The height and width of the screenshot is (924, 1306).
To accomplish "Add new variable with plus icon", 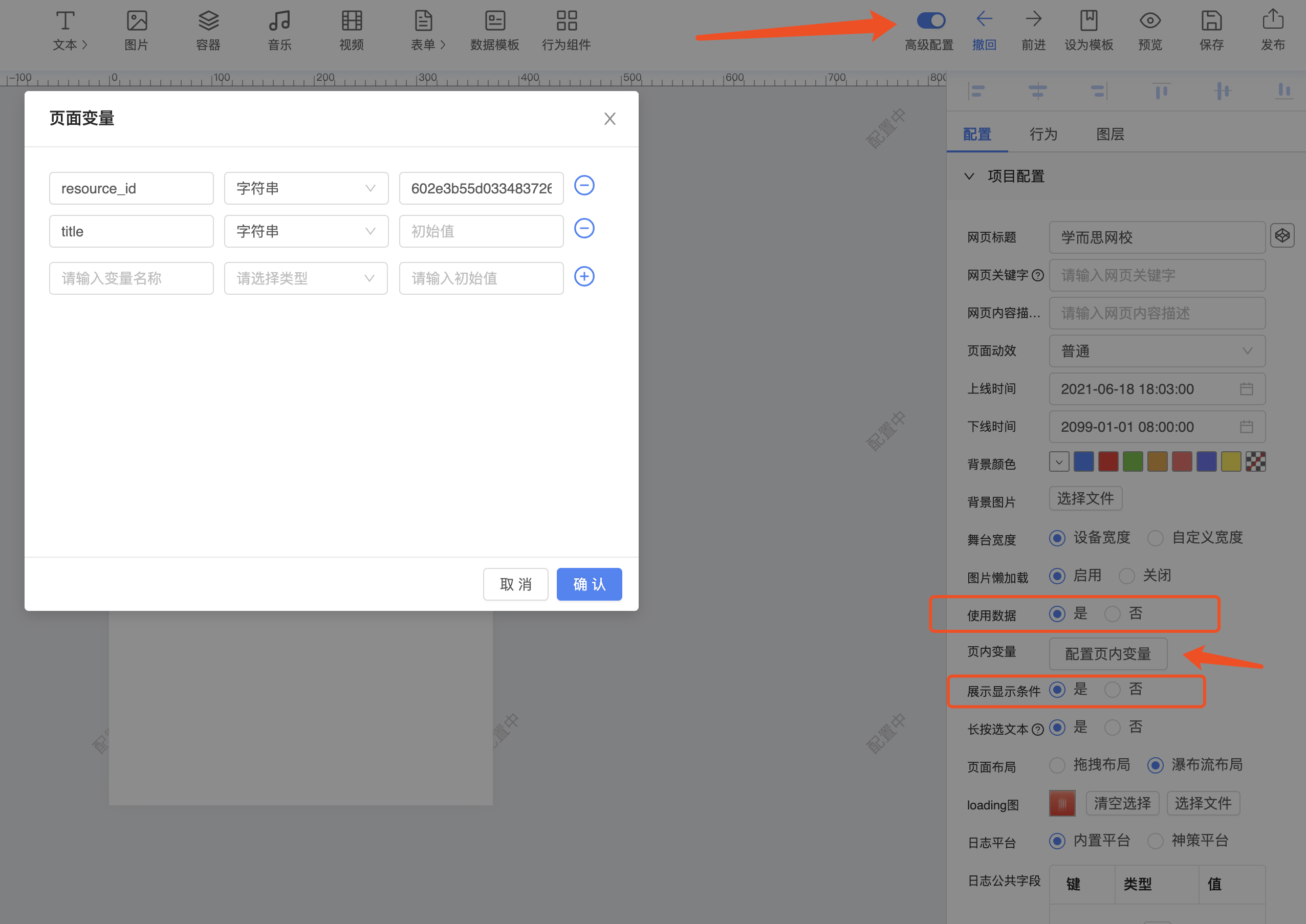I will (584, 276).
